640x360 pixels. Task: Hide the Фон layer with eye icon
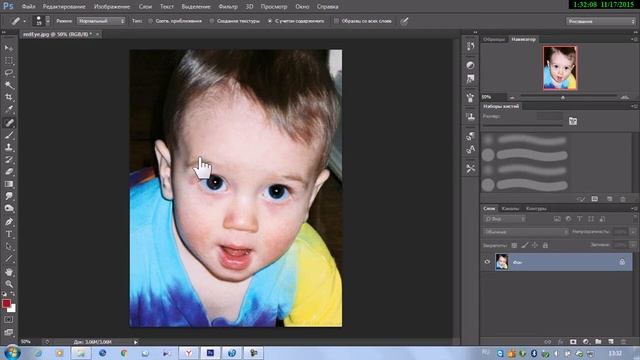click(487, 262)
